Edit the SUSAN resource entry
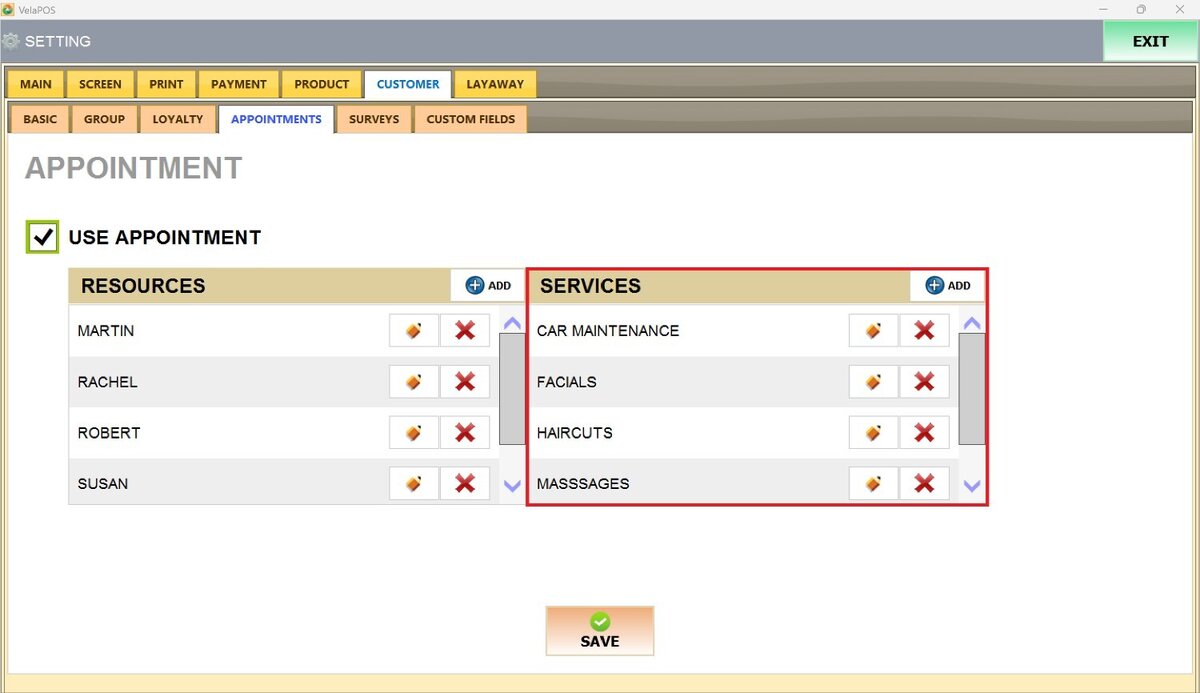Image resolution: width=1200 pixels, height=693 pixels. (414, 484)
